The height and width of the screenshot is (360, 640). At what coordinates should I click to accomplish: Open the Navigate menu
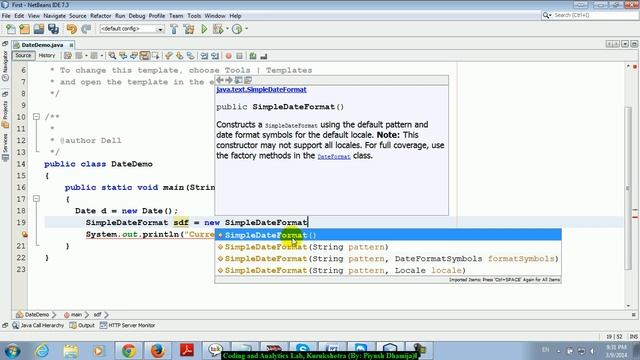click(55, 16)
